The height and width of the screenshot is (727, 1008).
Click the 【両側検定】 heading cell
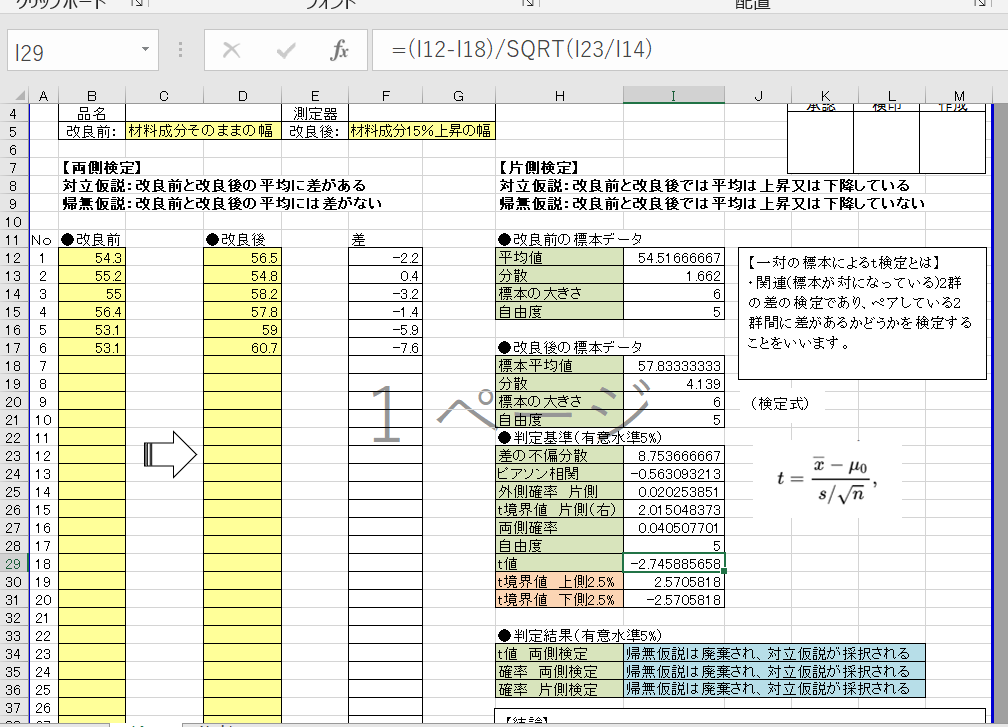[x=102, y=168]
